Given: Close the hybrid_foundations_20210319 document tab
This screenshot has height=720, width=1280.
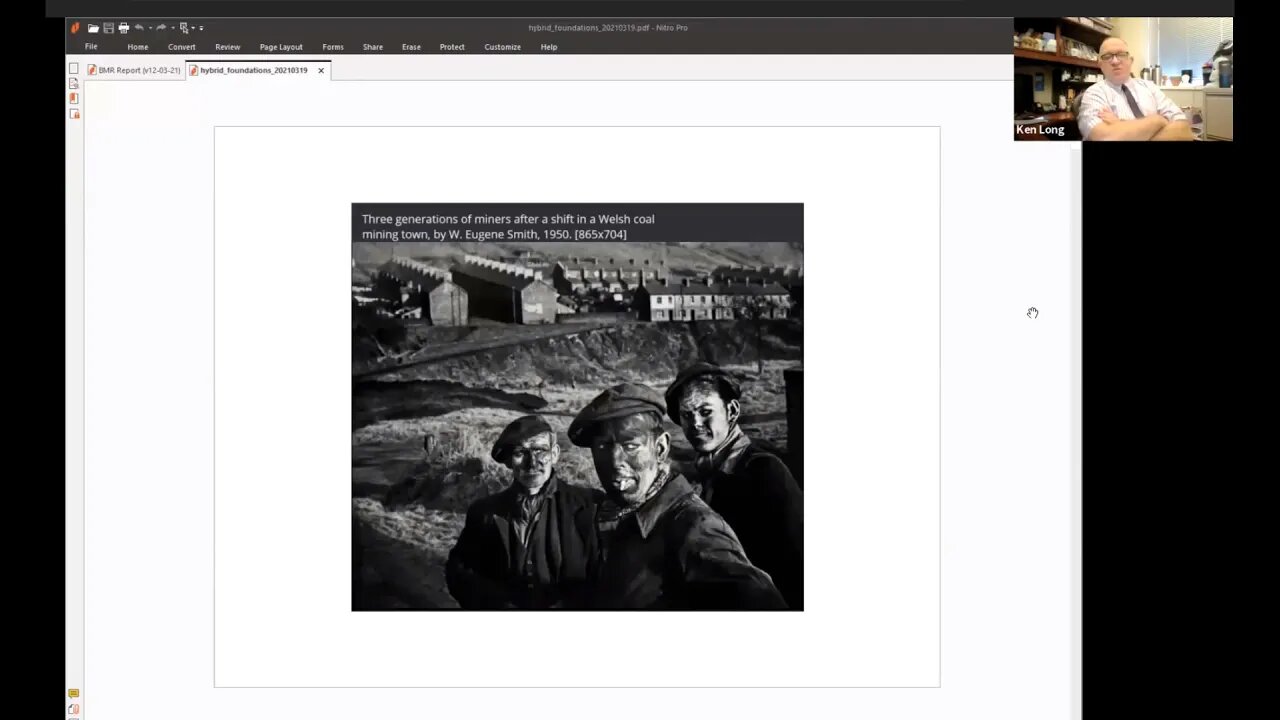Looking at the screenshot, I should (x=321, y=70).
